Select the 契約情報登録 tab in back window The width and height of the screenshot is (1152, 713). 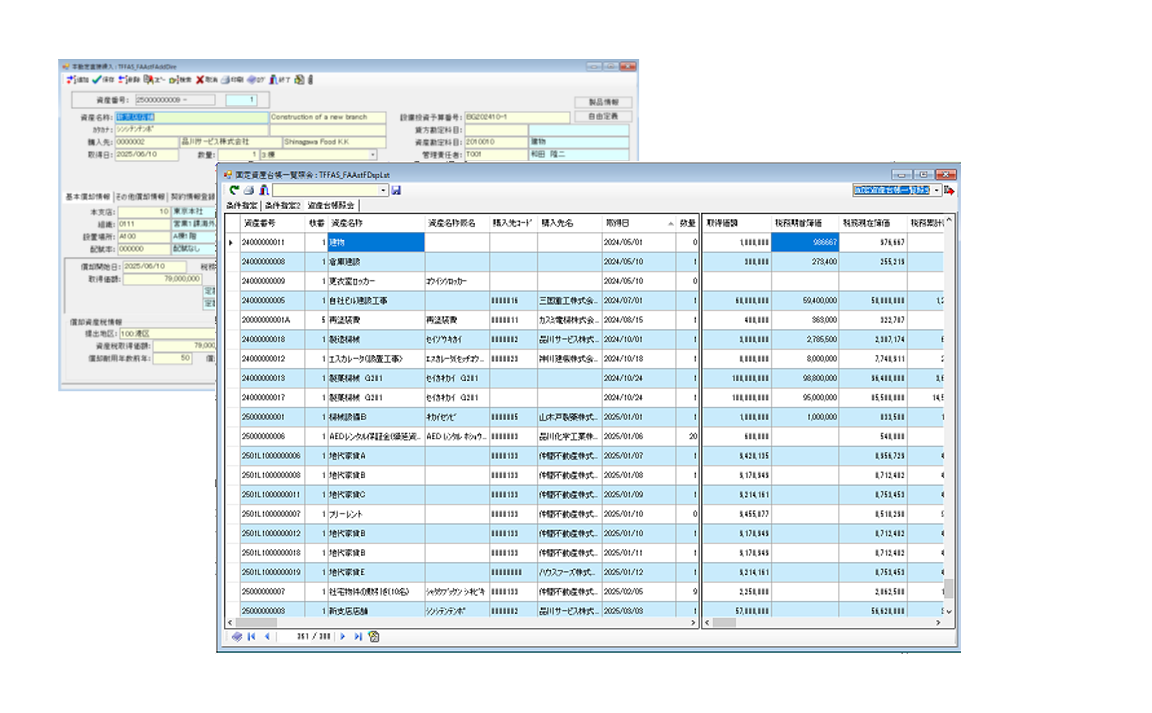tap(192, 197)
